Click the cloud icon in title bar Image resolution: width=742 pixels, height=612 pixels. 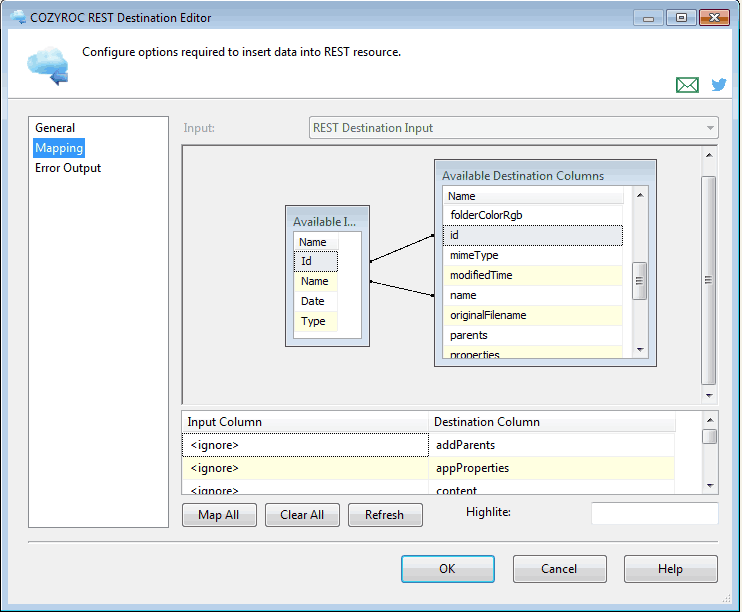coord(18,18)
